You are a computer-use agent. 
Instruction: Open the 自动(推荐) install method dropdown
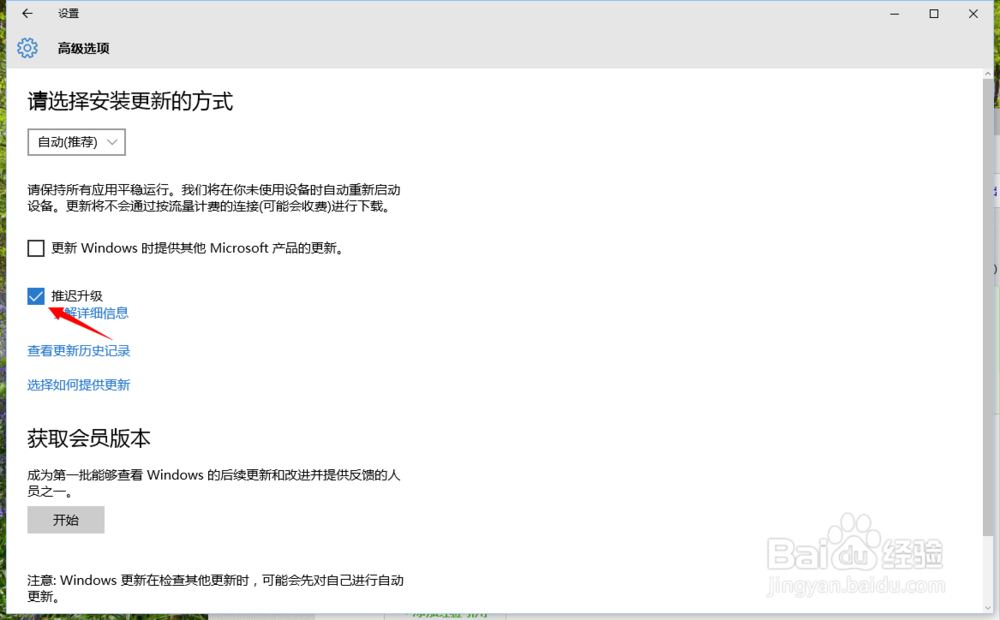pos(77,142)
